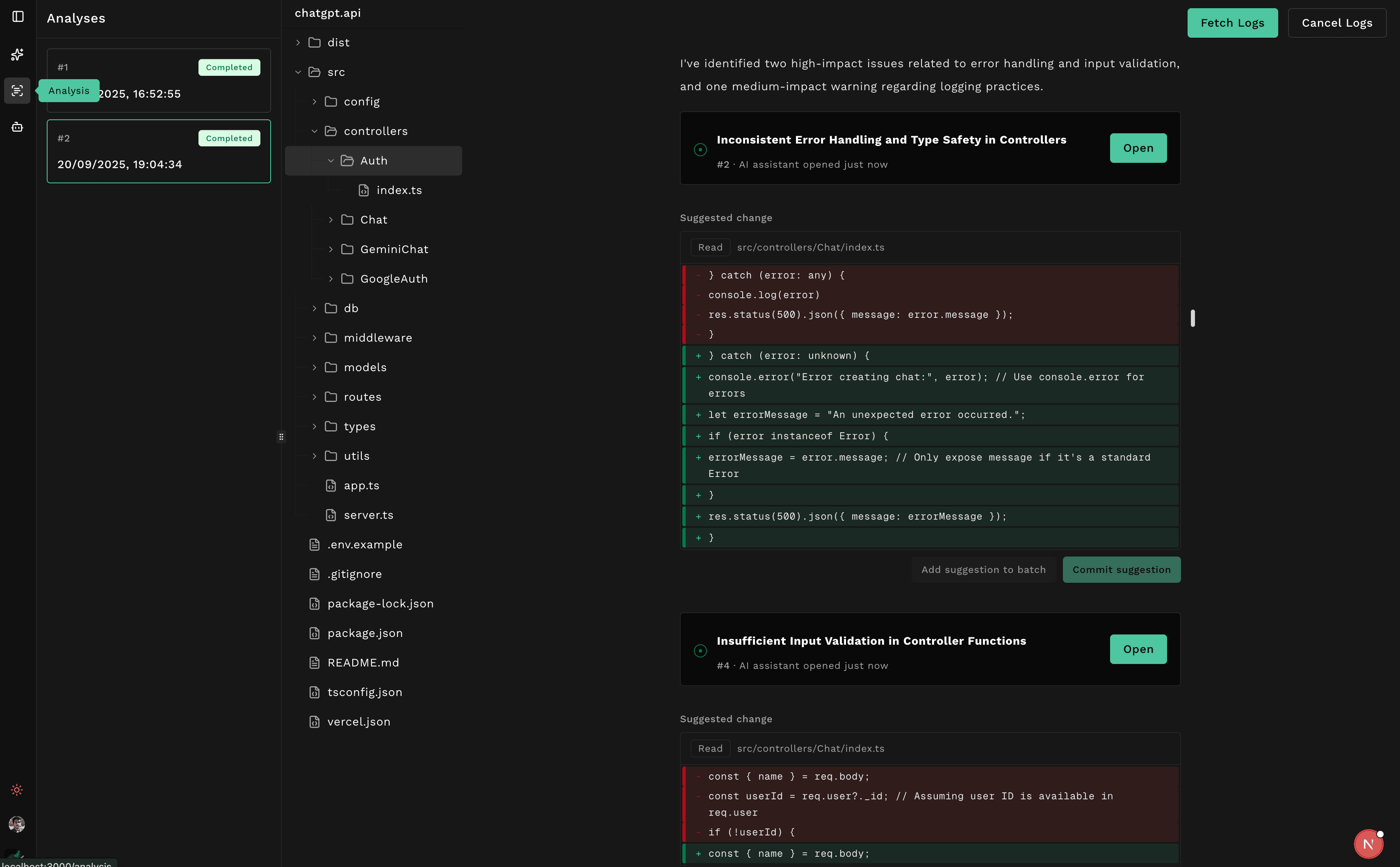Click the vertical scrollbar thumb
This screenshot has width=1400, height=867.
pyautogui.click(x=1193, y=318)
